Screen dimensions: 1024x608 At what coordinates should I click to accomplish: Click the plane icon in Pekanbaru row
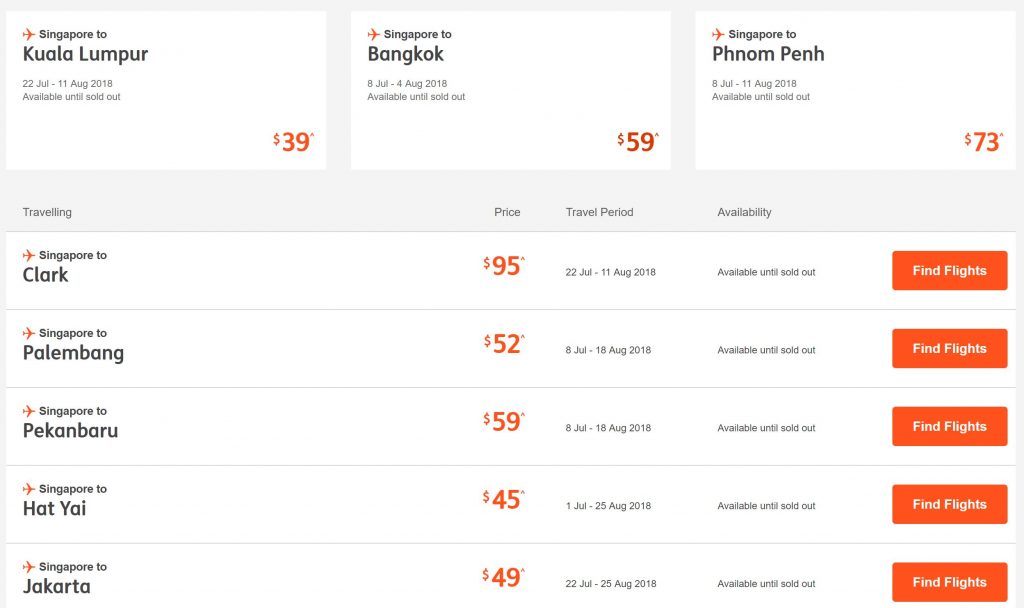[29, 411]
